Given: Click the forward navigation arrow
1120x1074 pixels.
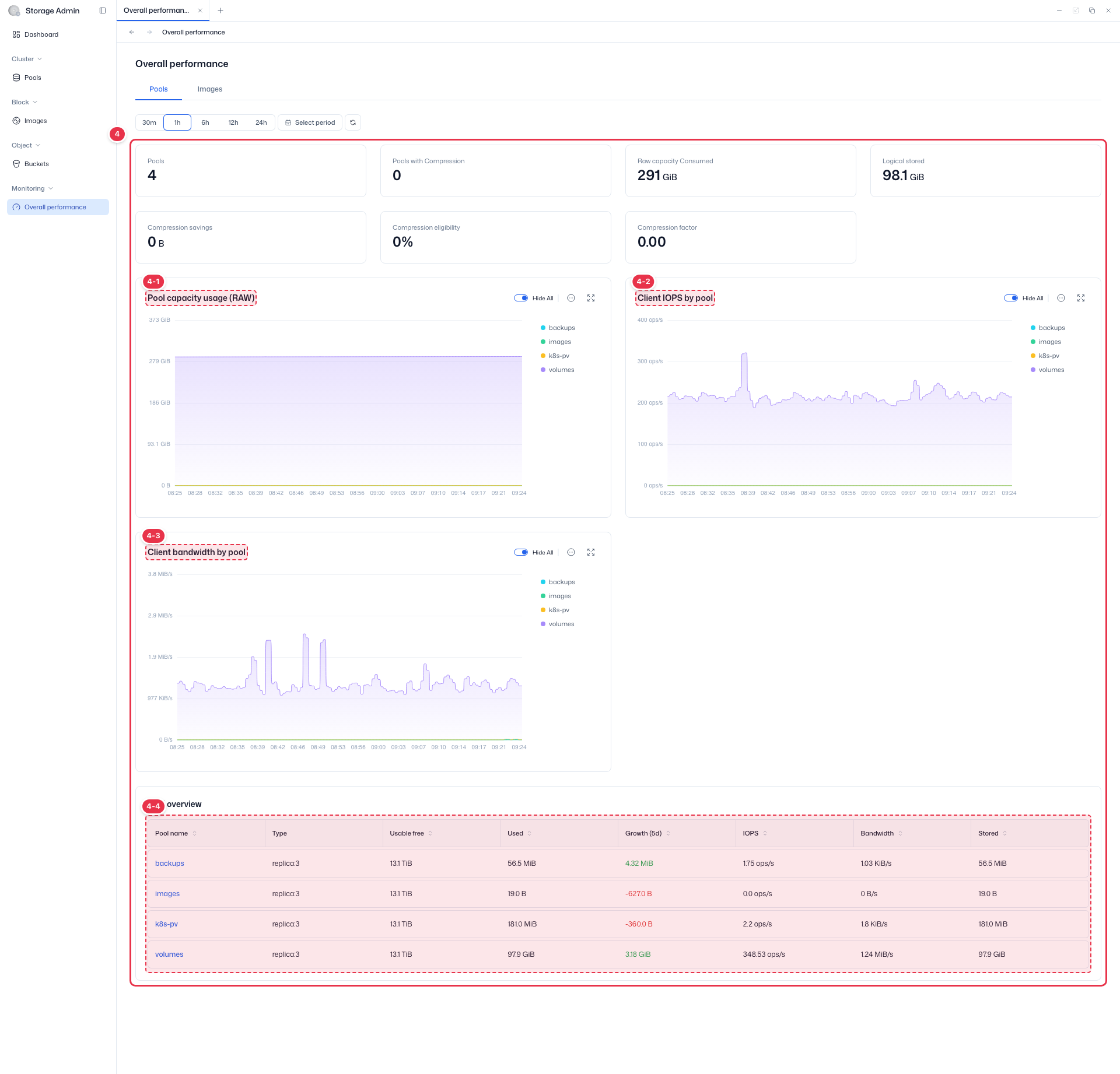Looking at the screenshot, I should (149, 32).
